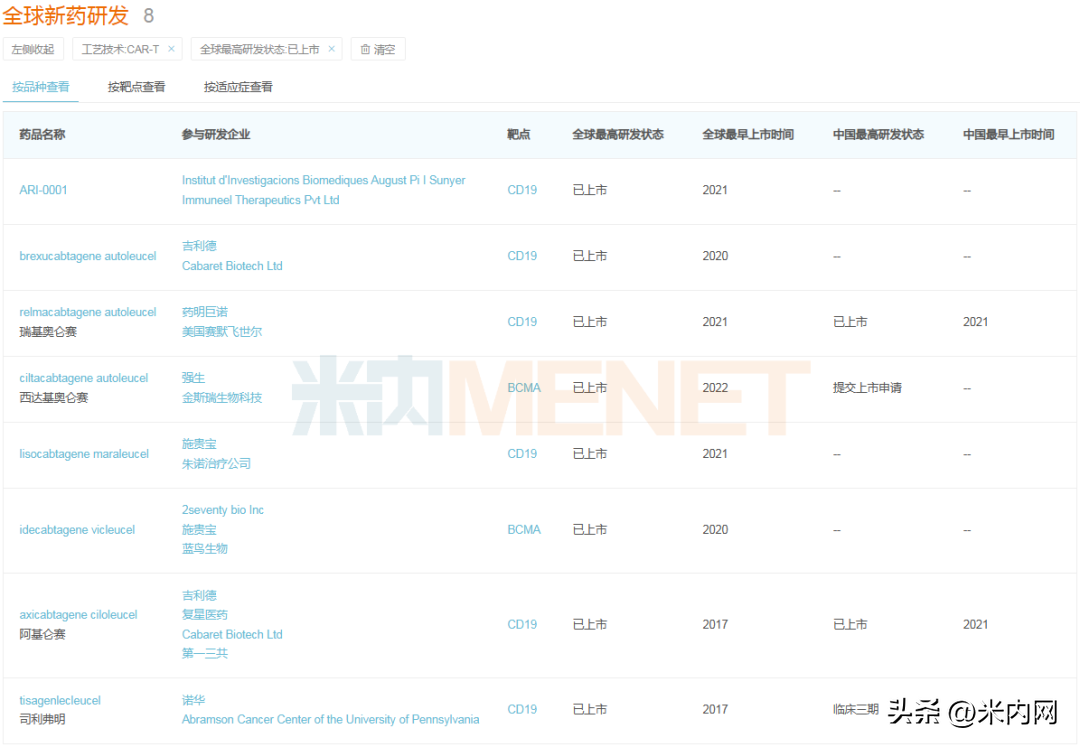Image resolution: width=1080 pixels, height=747 pixels.
Task: Click the 中国最高研发状态 column header
Action: [x=878, y=134]
